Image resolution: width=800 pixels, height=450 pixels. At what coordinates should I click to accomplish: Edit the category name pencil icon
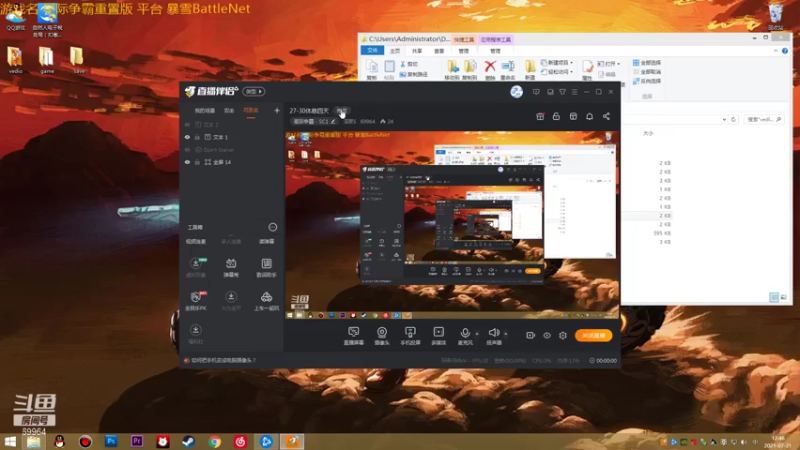pyautogui.click(x=333, y=121)
